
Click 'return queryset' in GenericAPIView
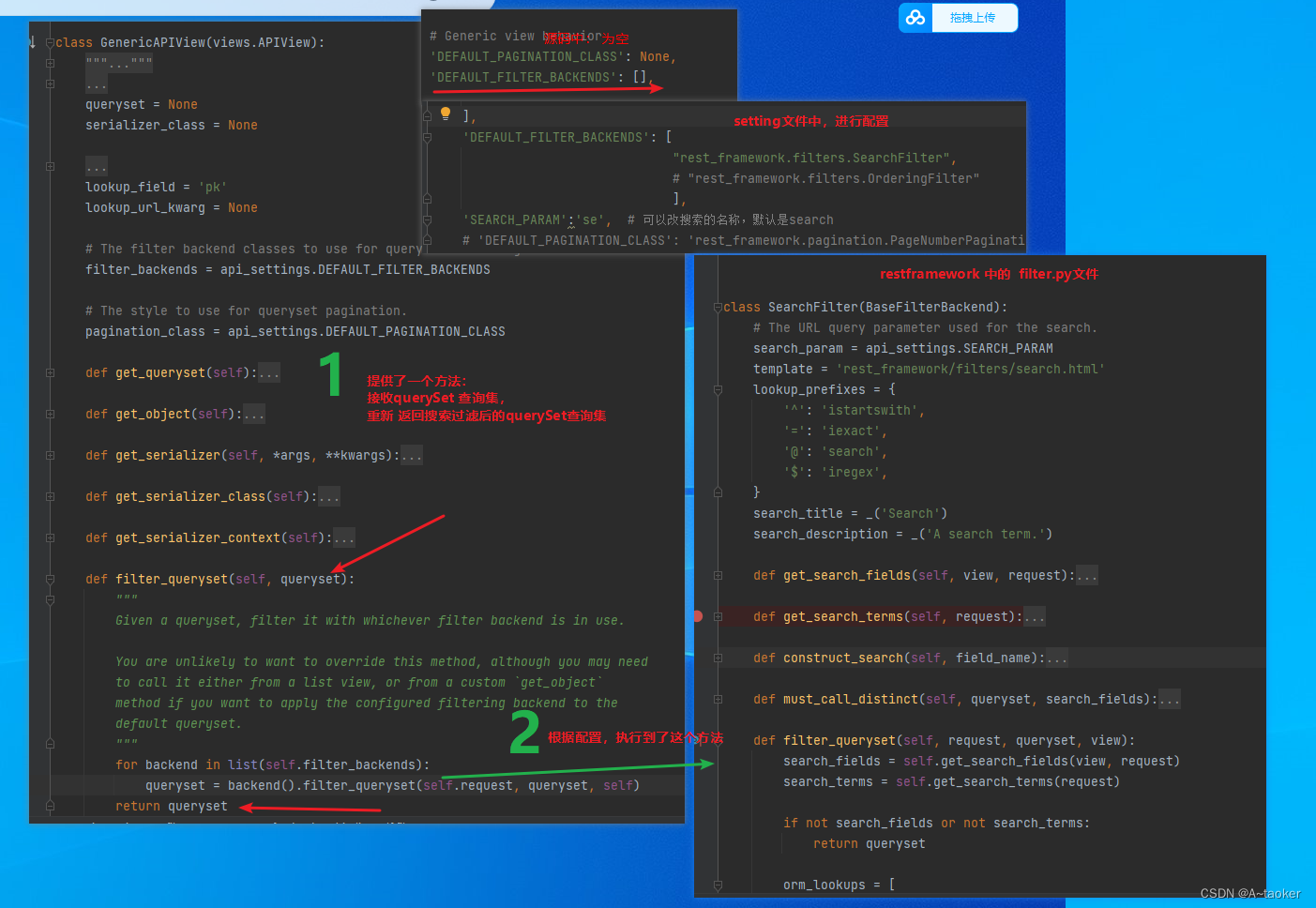click(172, 806)
